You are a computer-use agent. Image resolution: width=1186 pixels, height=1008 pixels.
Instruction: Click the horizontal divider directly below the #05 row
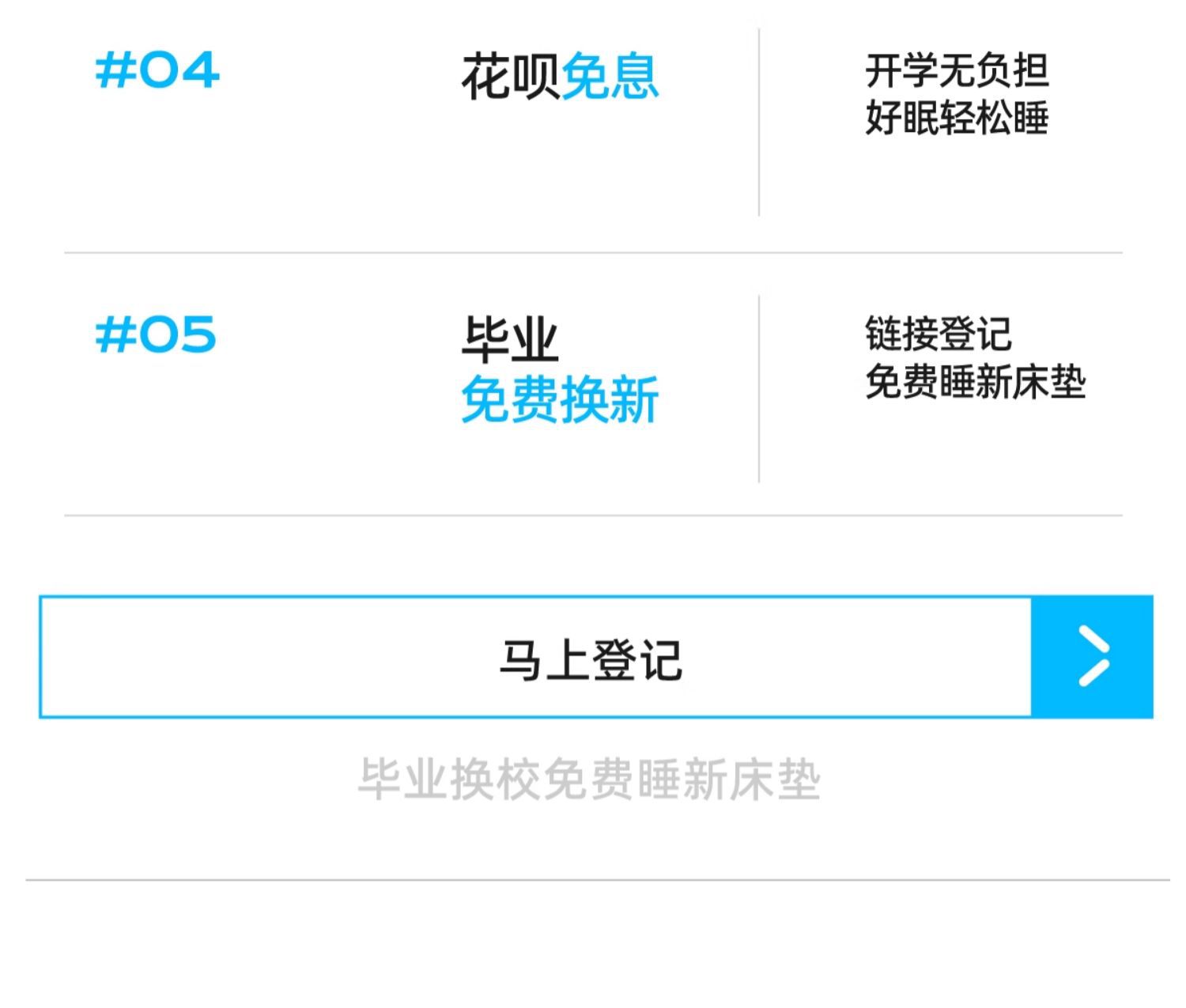tap(593, 515)
